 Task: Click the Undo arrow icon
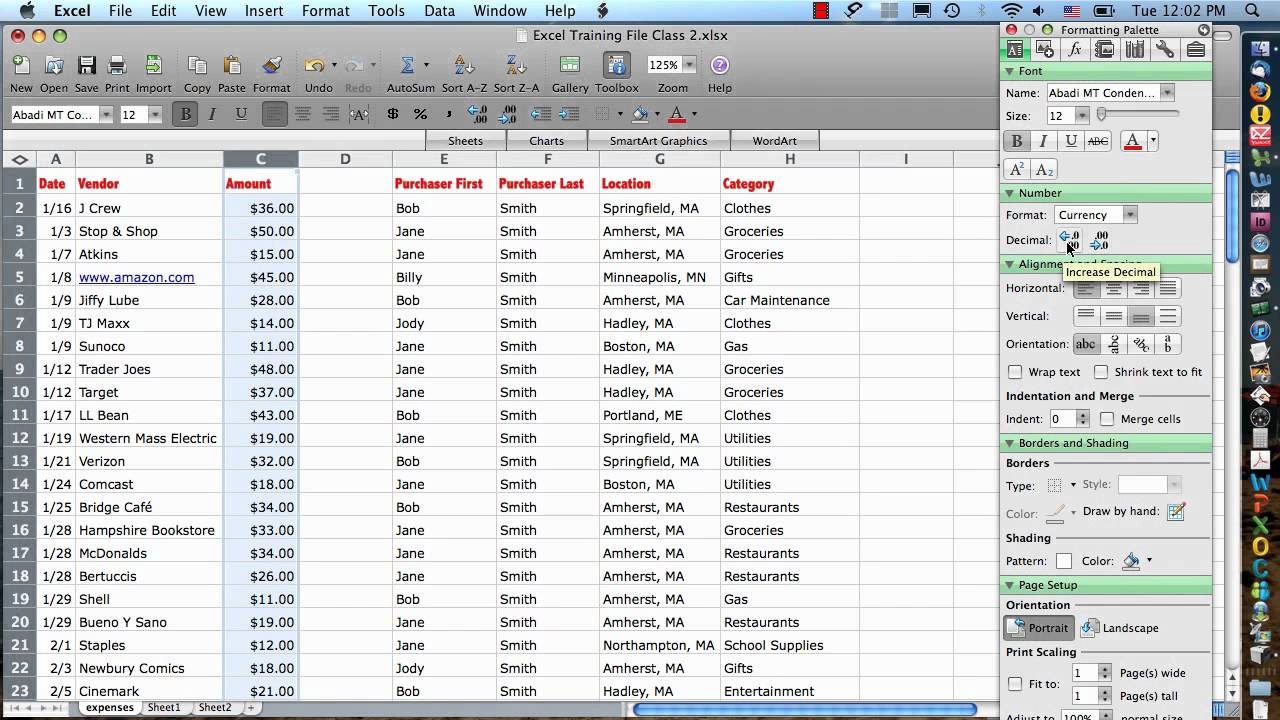(314, 66)
